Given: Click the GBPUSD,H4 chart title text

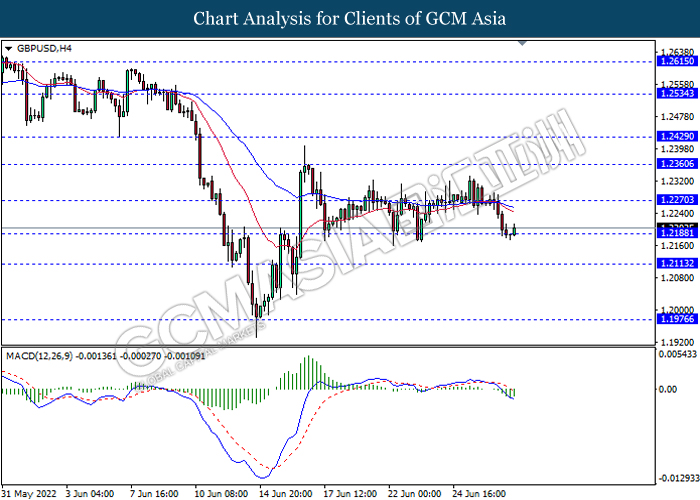Looking at the screenshot, I should point(44,48).
